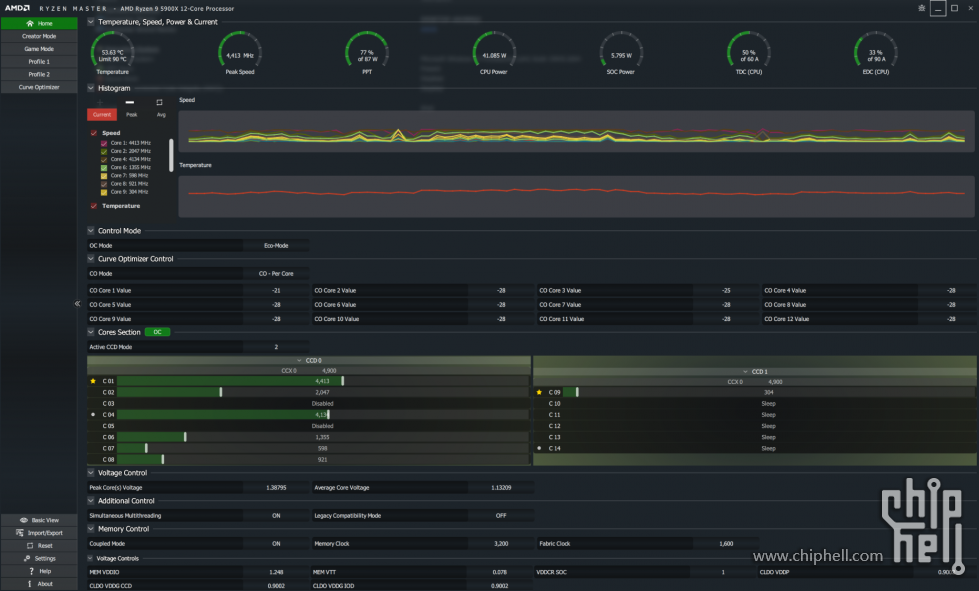979x591 pixels.
Task: Click the Basic View eye icon
Action: pos(24,520)
